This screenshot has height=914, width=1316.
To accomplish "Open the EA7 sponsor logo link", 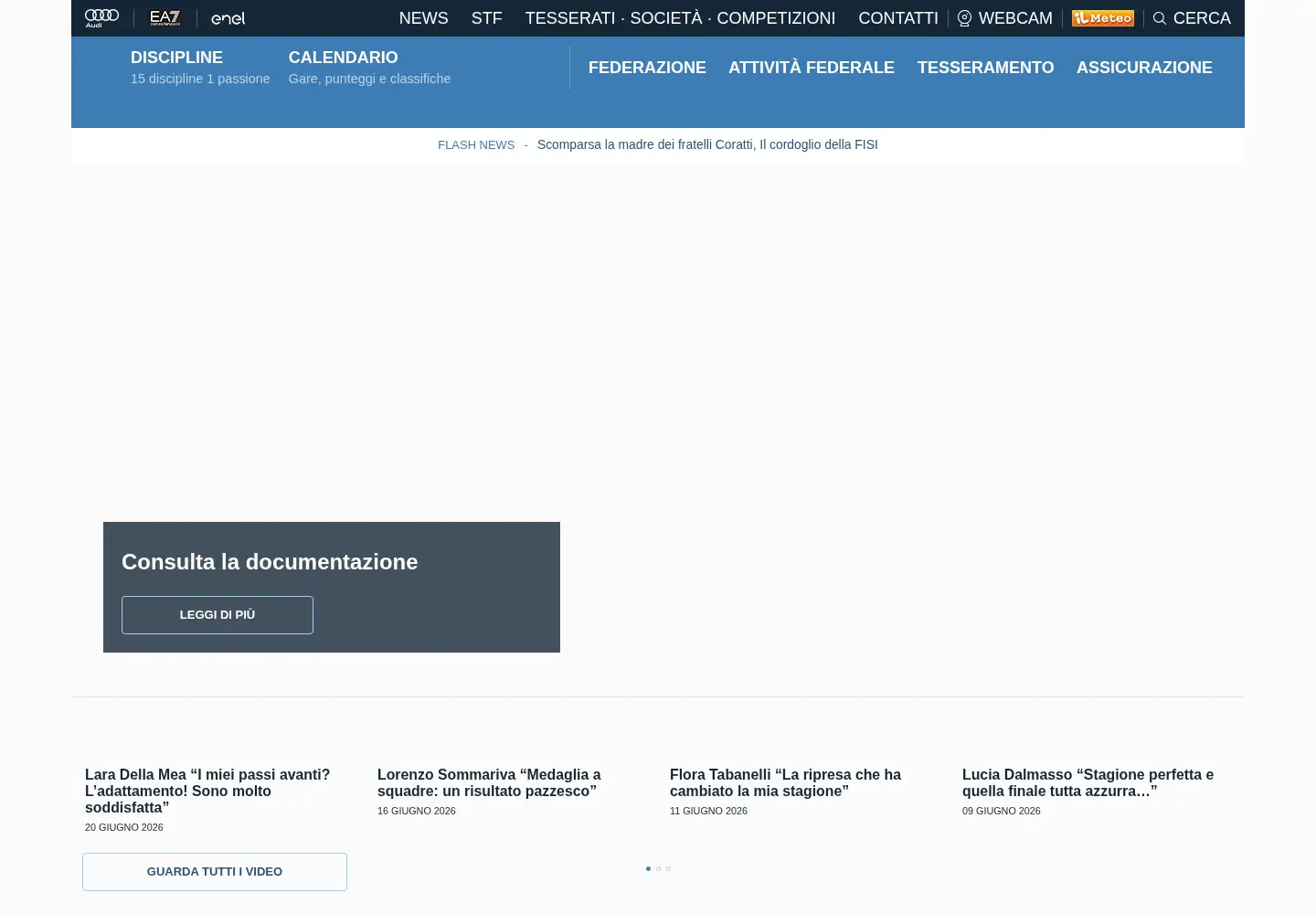I will click(x=165, y=18).
